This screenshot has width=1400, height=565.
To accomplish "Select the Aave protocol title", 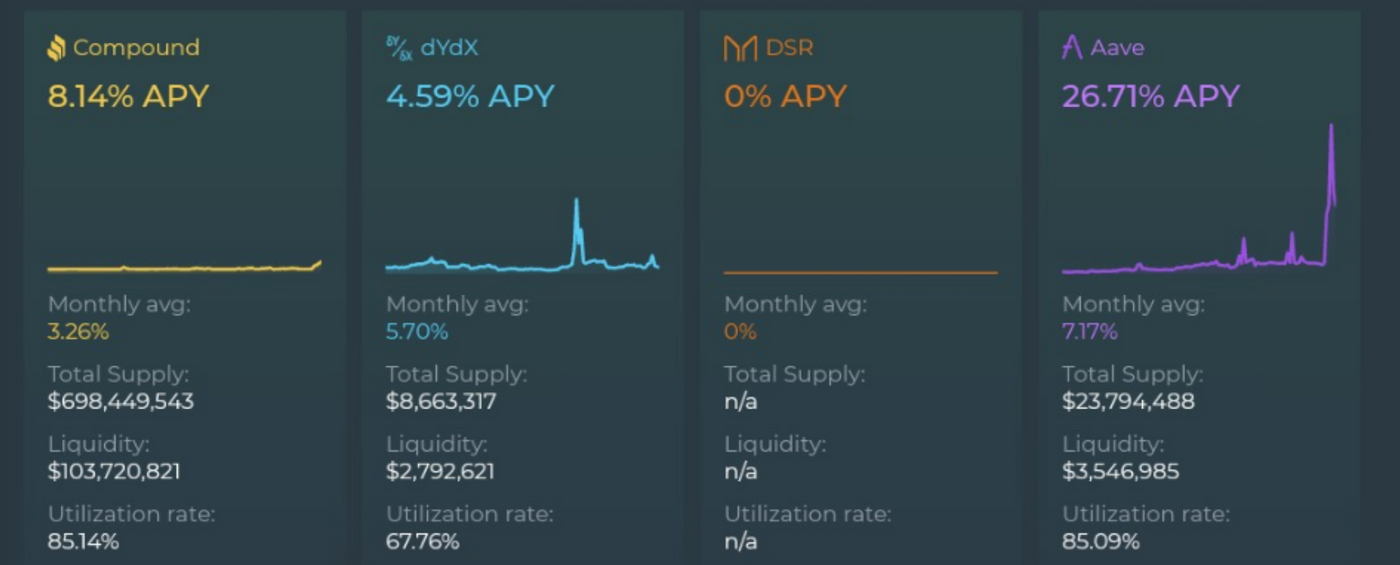I will pyautogui.click(x=1118, y=48).
